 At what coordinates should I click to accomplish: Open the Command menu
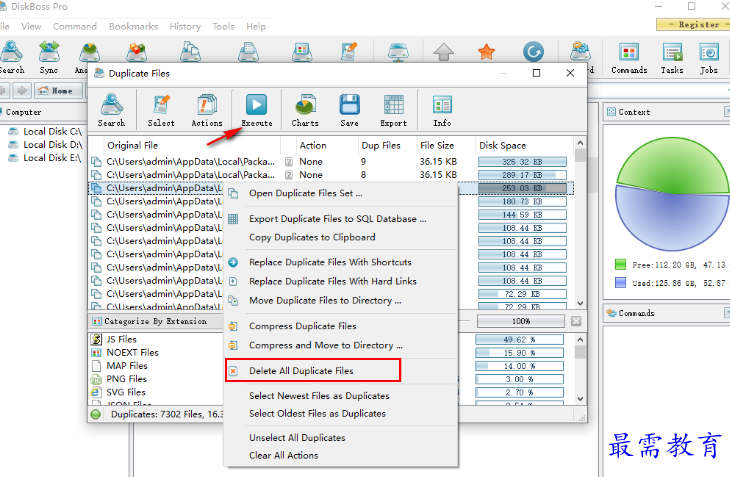tap(74, 27)
